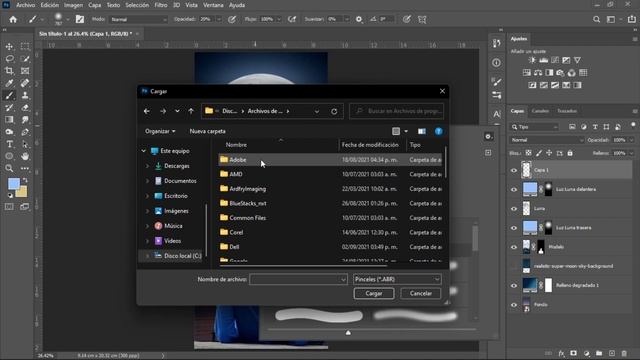Go to Photoshop Home screen
Screen dimensions: 640x360
tap(13, 19)
